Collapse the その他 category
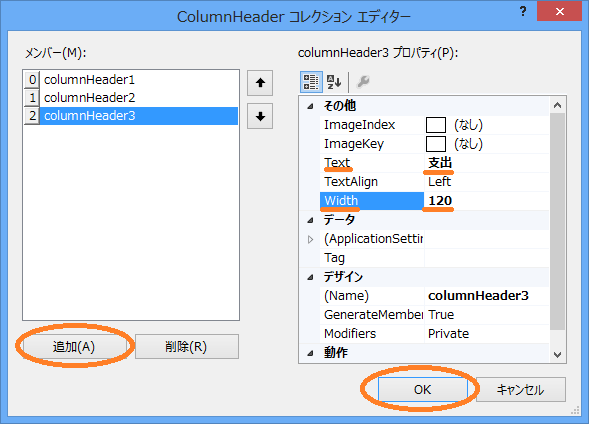 [x=310, y=106]
